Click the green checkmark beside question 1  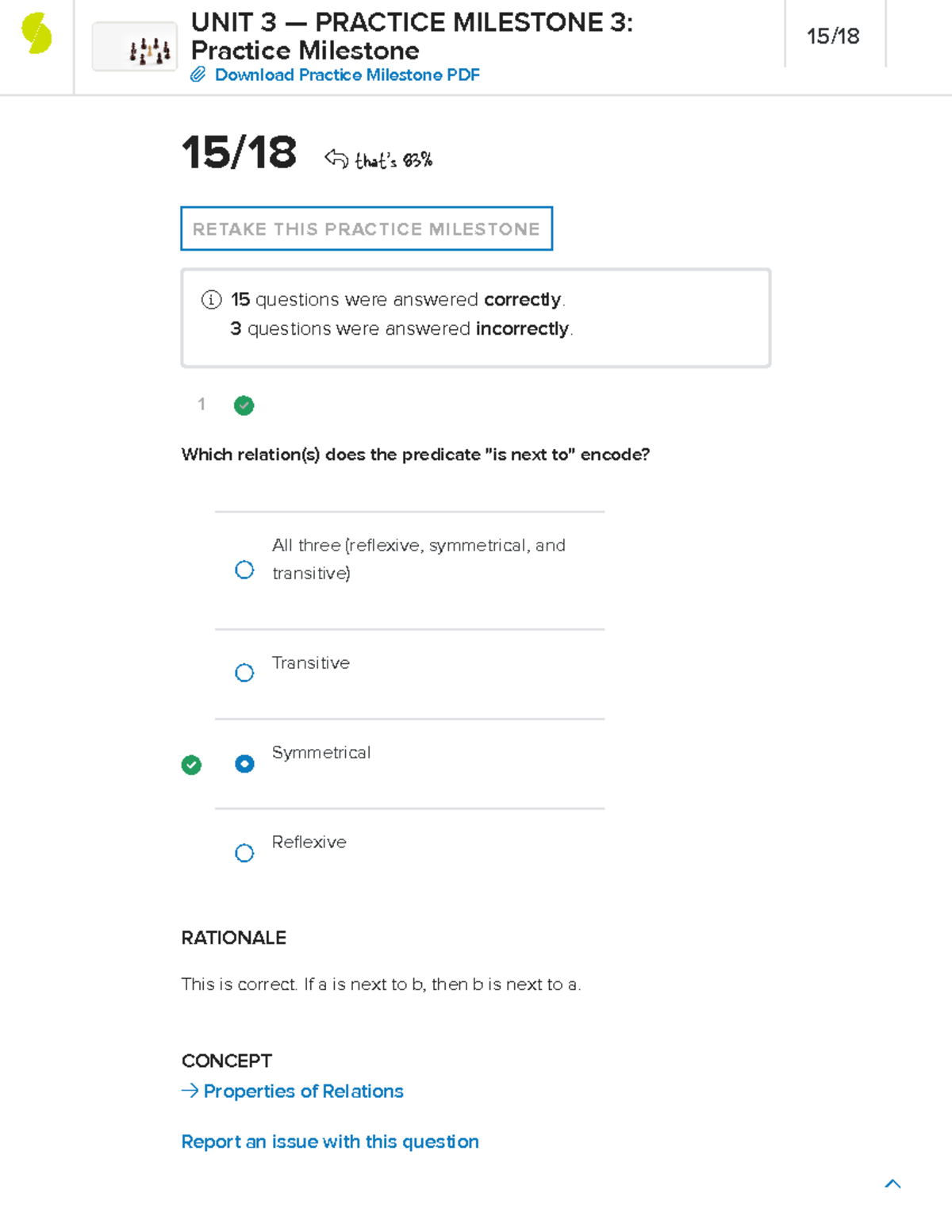(244, 405)
